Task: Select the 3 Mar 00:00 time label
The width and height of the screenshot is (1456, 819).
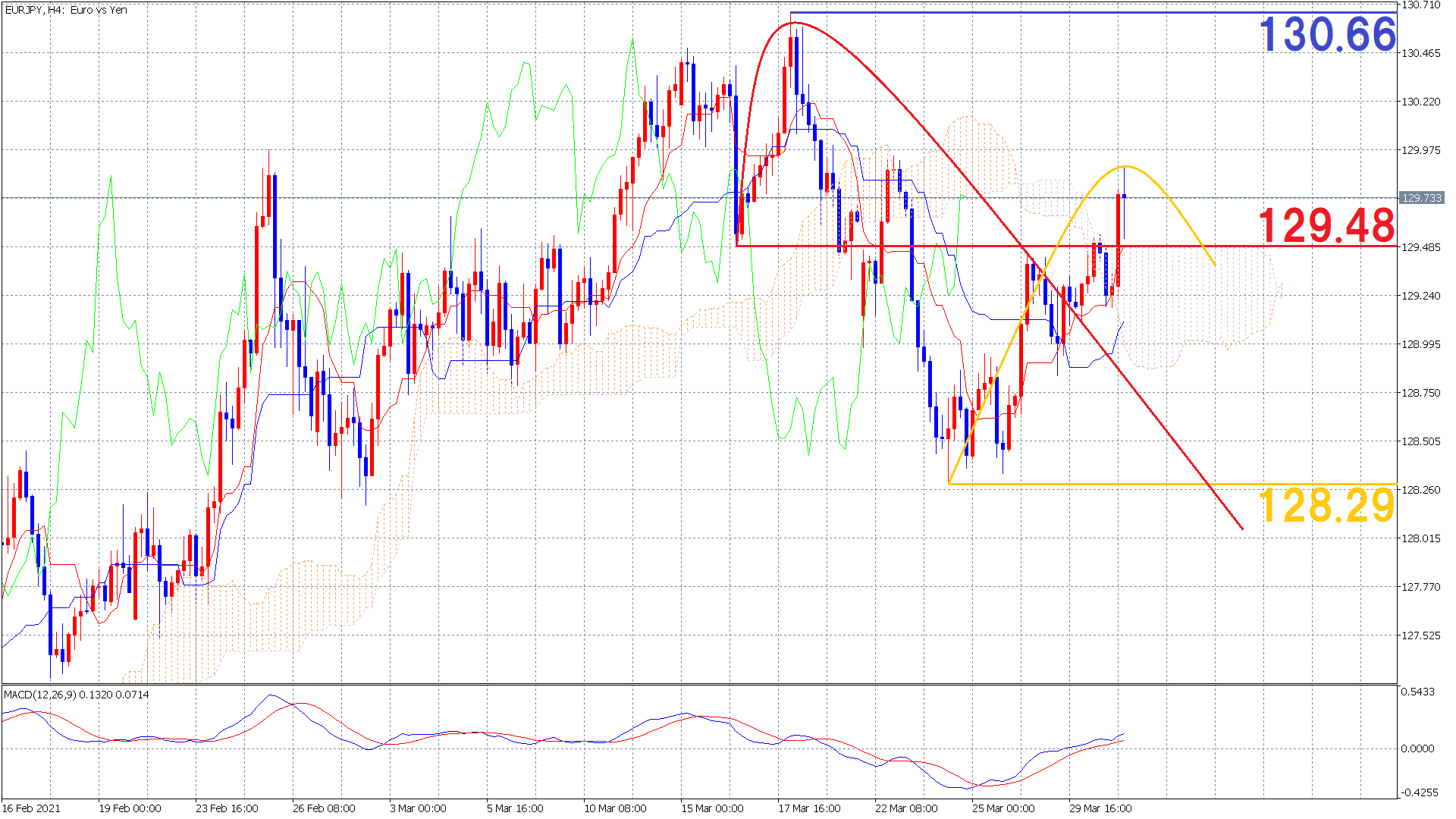Action: pos(418,808)
